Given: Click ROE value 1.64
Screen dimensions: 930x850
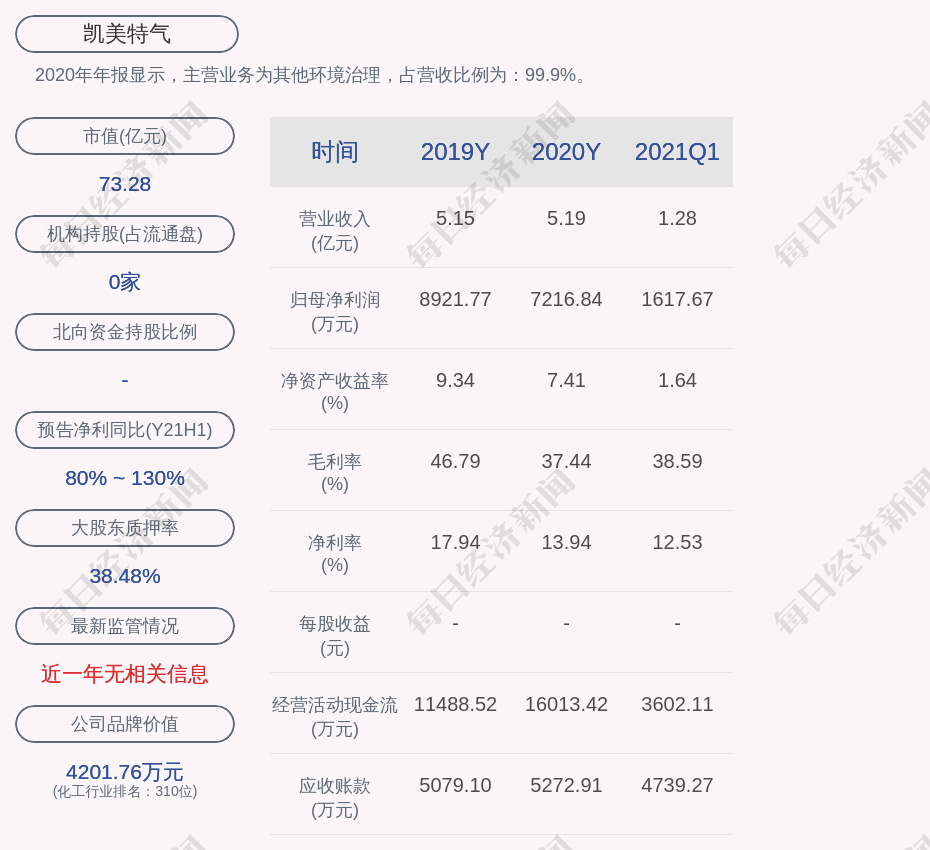Looking at the screenshot, I should coord(677,380).
